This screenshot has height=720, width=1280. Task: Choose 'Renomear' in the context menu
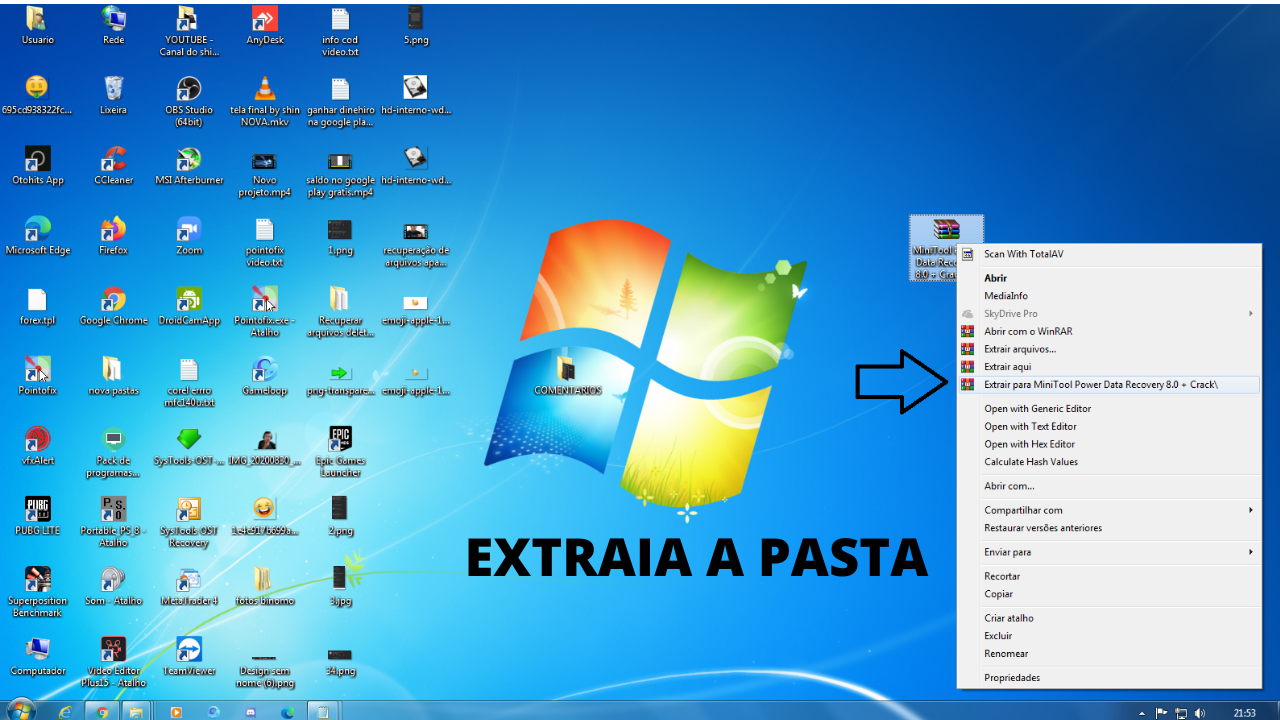pos(1109,654)
